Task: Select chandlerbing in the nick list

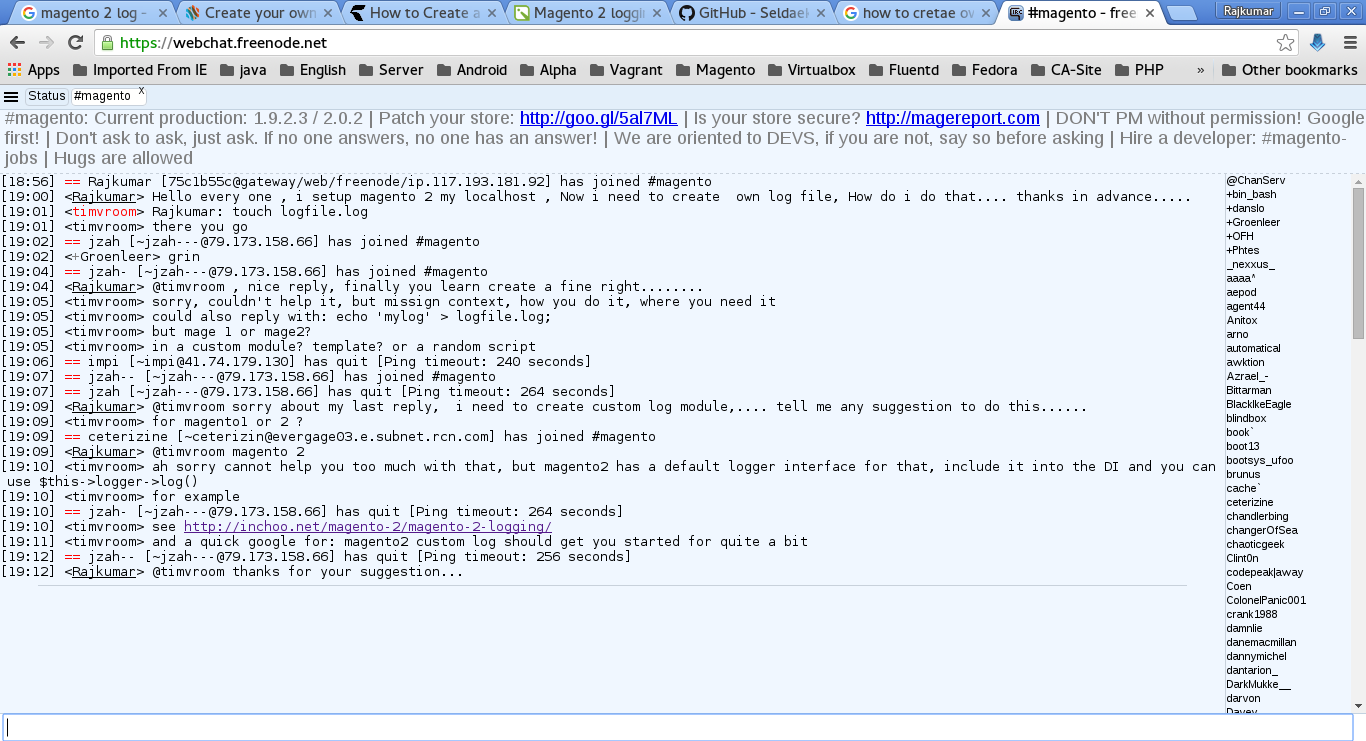Action: (x=1258, y=516)
